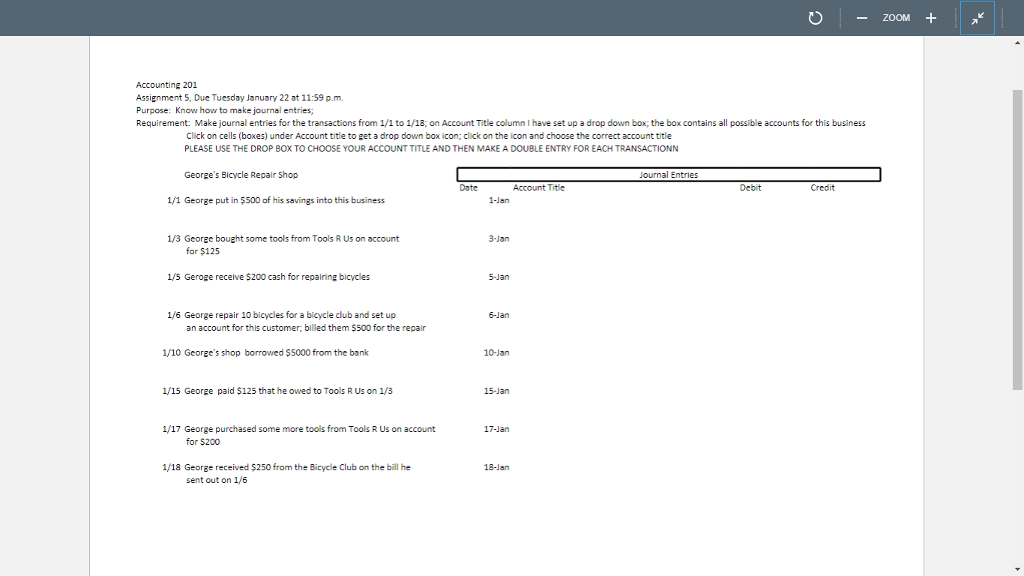Click "George's Bicycle Repair Shop" heading

click(241, 175)
